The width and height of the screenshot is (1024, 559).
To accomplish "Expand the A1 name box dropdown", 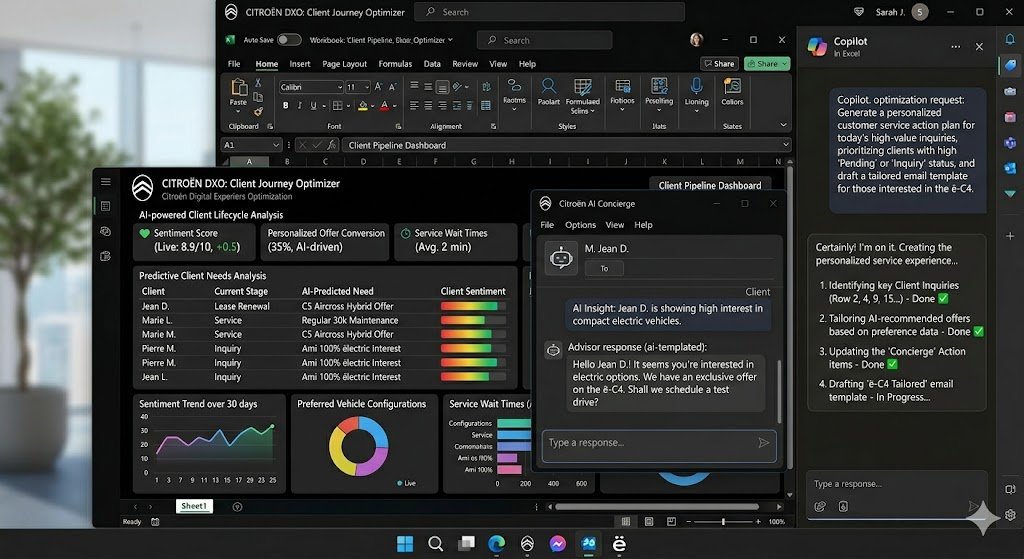I will pos(276,145).
